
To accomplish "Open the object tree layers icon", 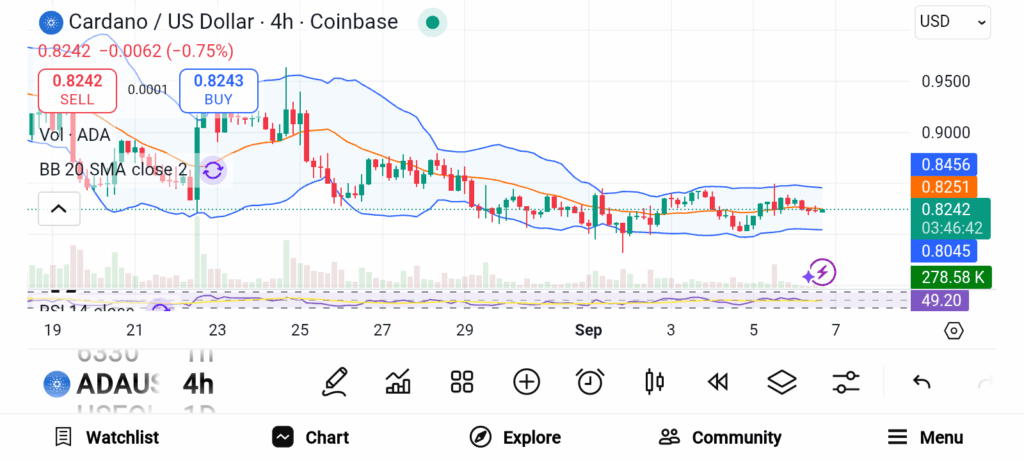I will (x=781, y=381).
